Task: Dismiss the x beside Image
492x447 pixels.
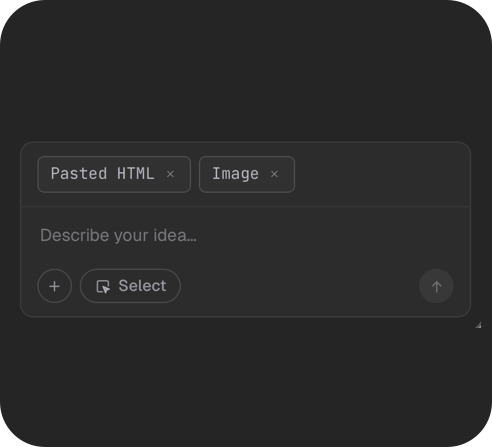Action: coord(274,174)
